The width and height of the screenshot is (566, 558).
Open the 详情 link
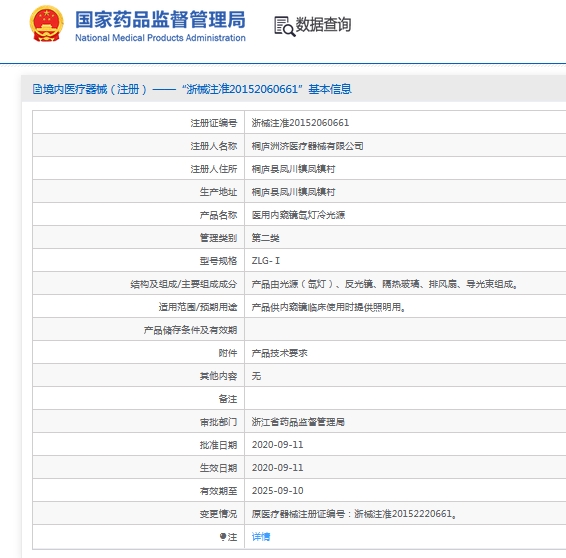[261, 537]
